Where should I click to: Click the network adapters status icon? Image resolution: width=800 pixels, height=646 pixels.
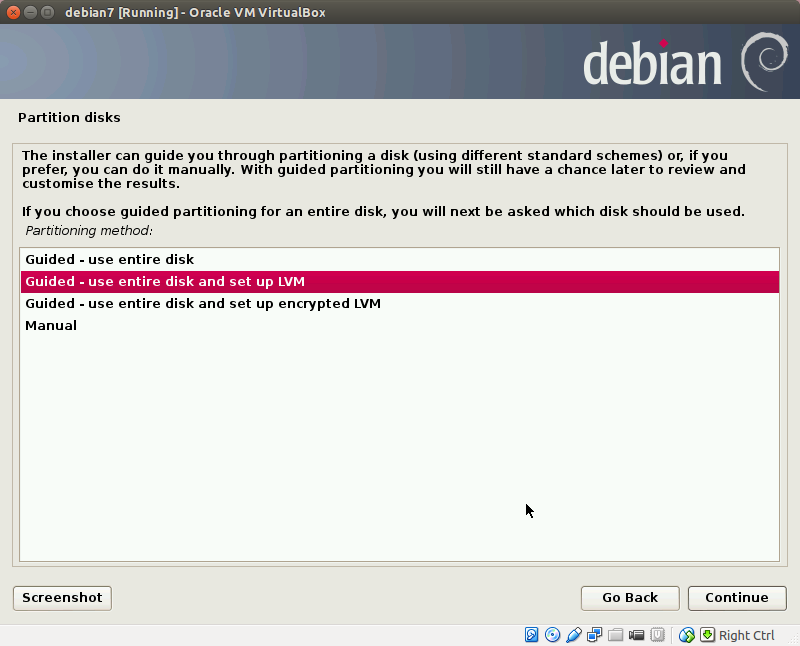click(x=594, y=635)
